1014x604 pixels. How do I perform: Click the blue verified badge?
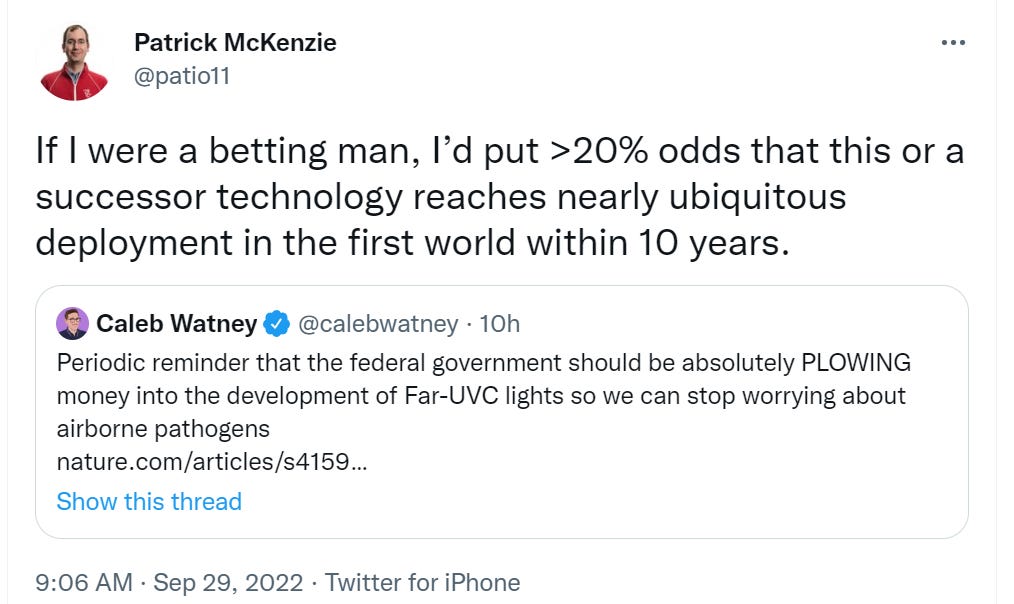click(x=276, y=324)
